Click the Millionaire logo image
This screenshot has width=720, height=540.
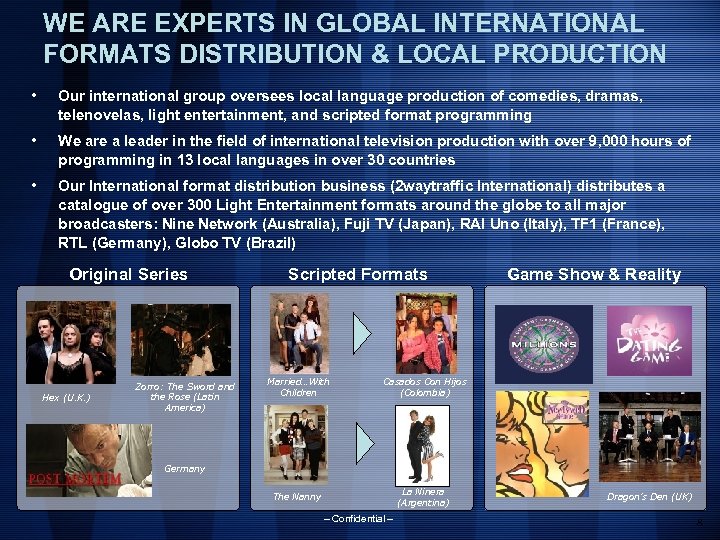click(544, 344)
